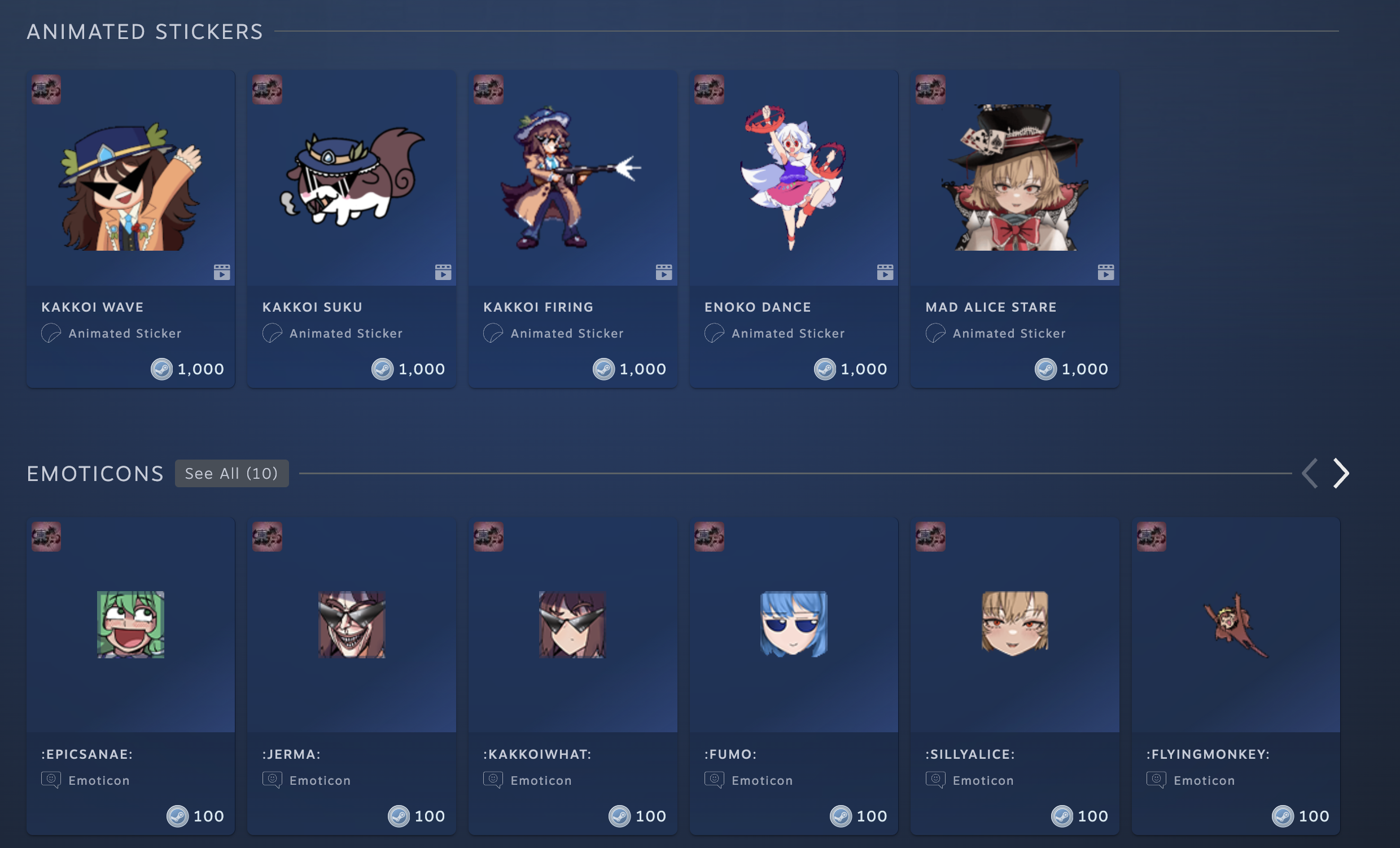The height and width of the screenshot is (848, 1400).
Task: Open the Kakkoi Wave animated sticker image
Action: coord(130,177)
